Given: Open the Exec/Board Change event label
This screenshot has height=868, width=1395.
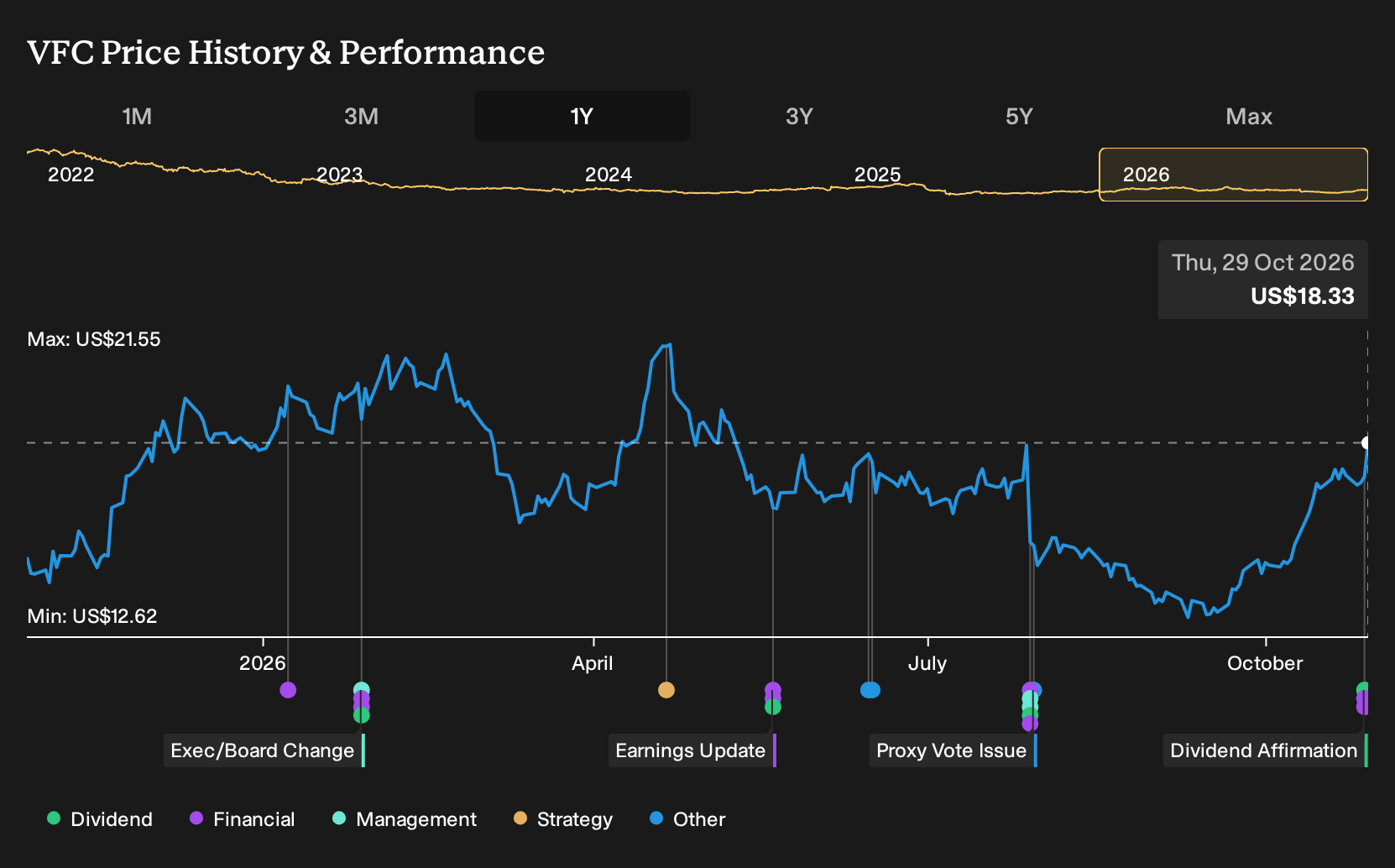Looking at the screenshot, I should [263, 750].
